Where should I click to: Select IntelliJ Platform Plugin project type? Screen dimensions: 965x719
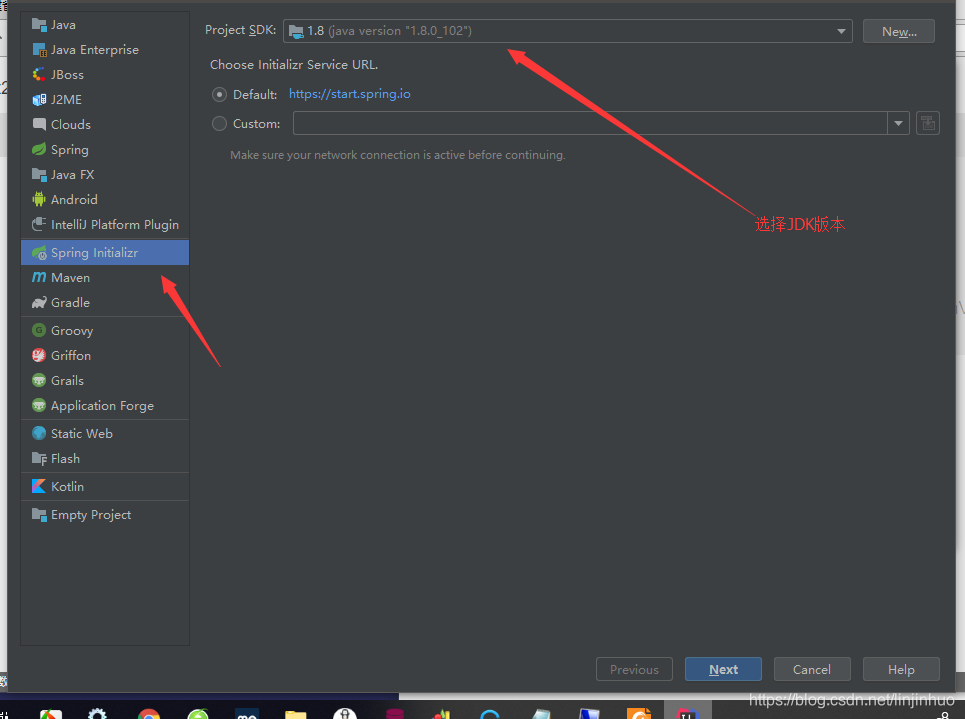[x=105, y=225]
